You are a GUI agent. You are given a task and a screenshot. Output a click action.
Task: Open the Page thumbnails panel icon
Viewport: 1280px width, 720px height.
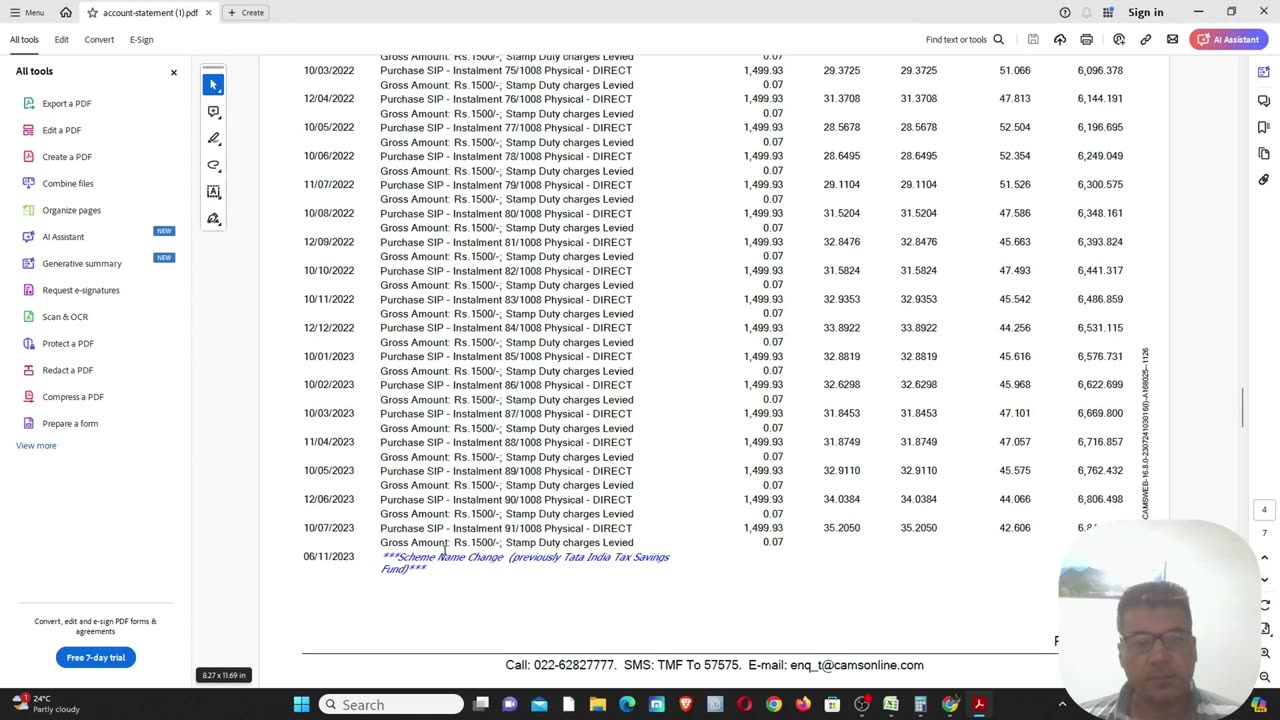1264,154
